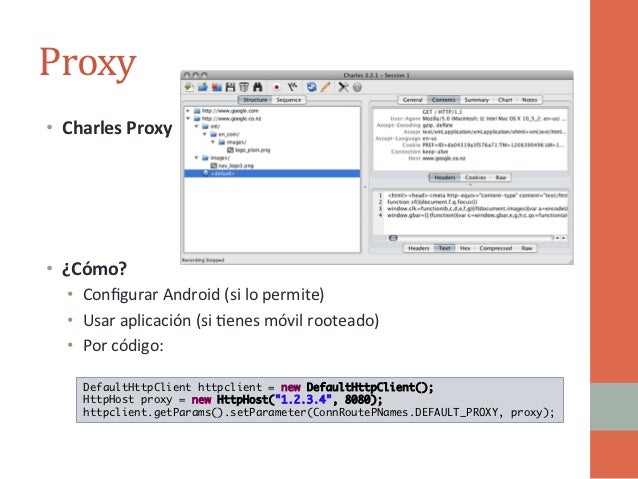Click the folder icon beside intl/
This screenshot has height=479, width=638.
click(205, 126)
